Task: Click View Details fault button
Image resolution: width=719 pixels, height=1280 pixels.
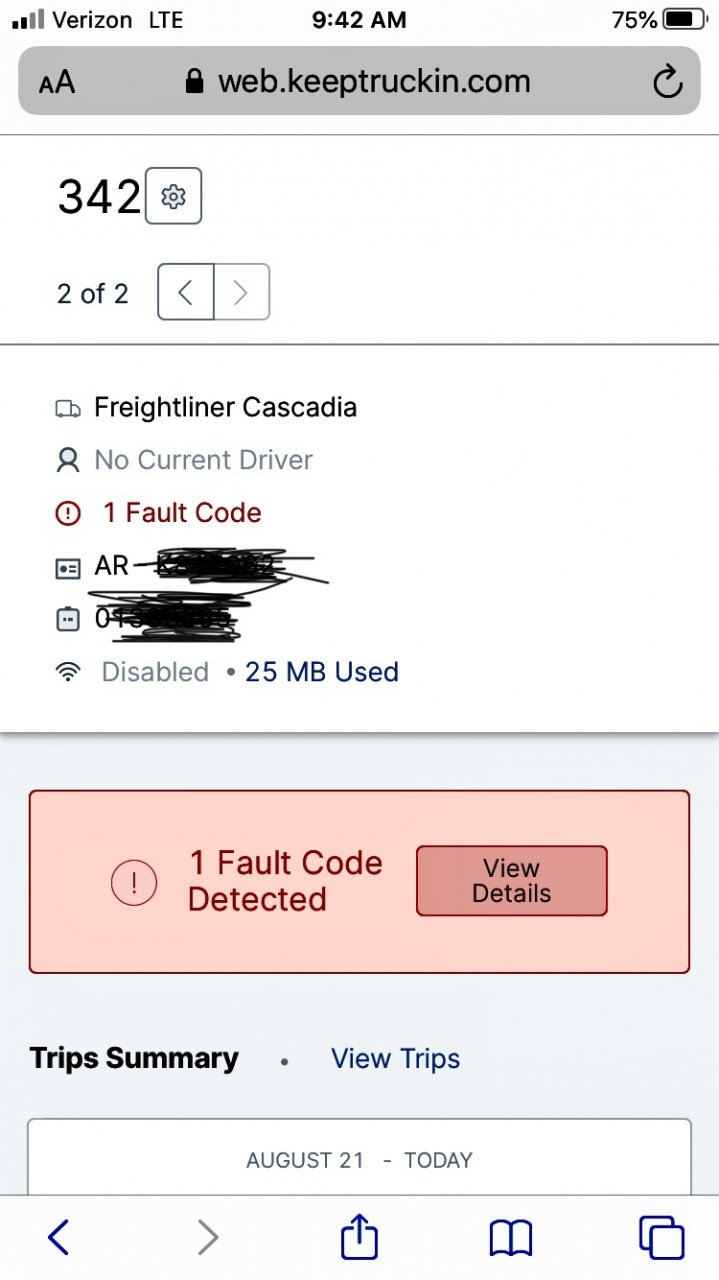Action: point(511,881)
